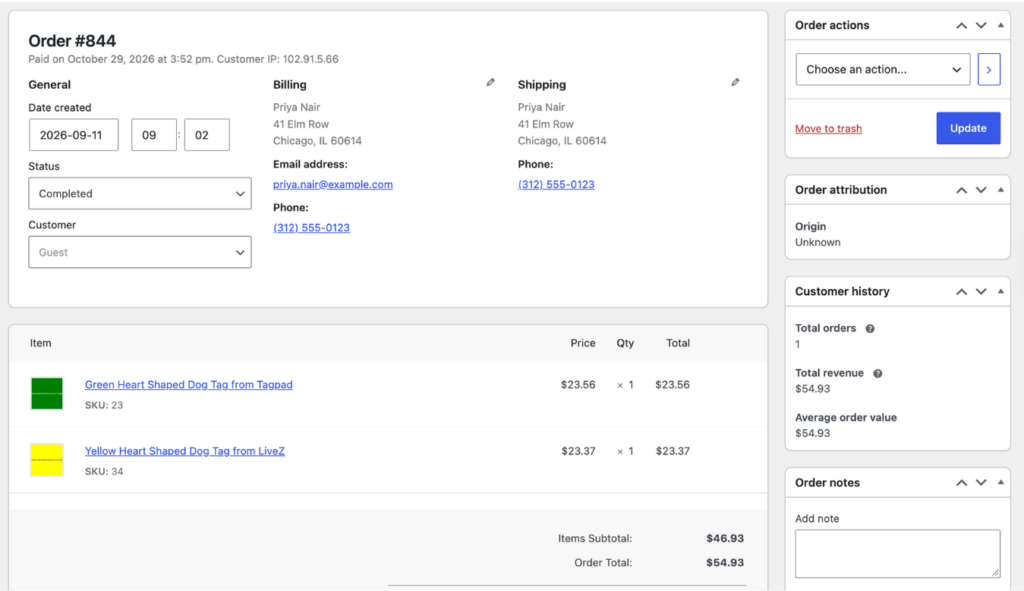The image size is (1024, 591).
Task: Click the billing phone number link
Action: tap(312, 227)
